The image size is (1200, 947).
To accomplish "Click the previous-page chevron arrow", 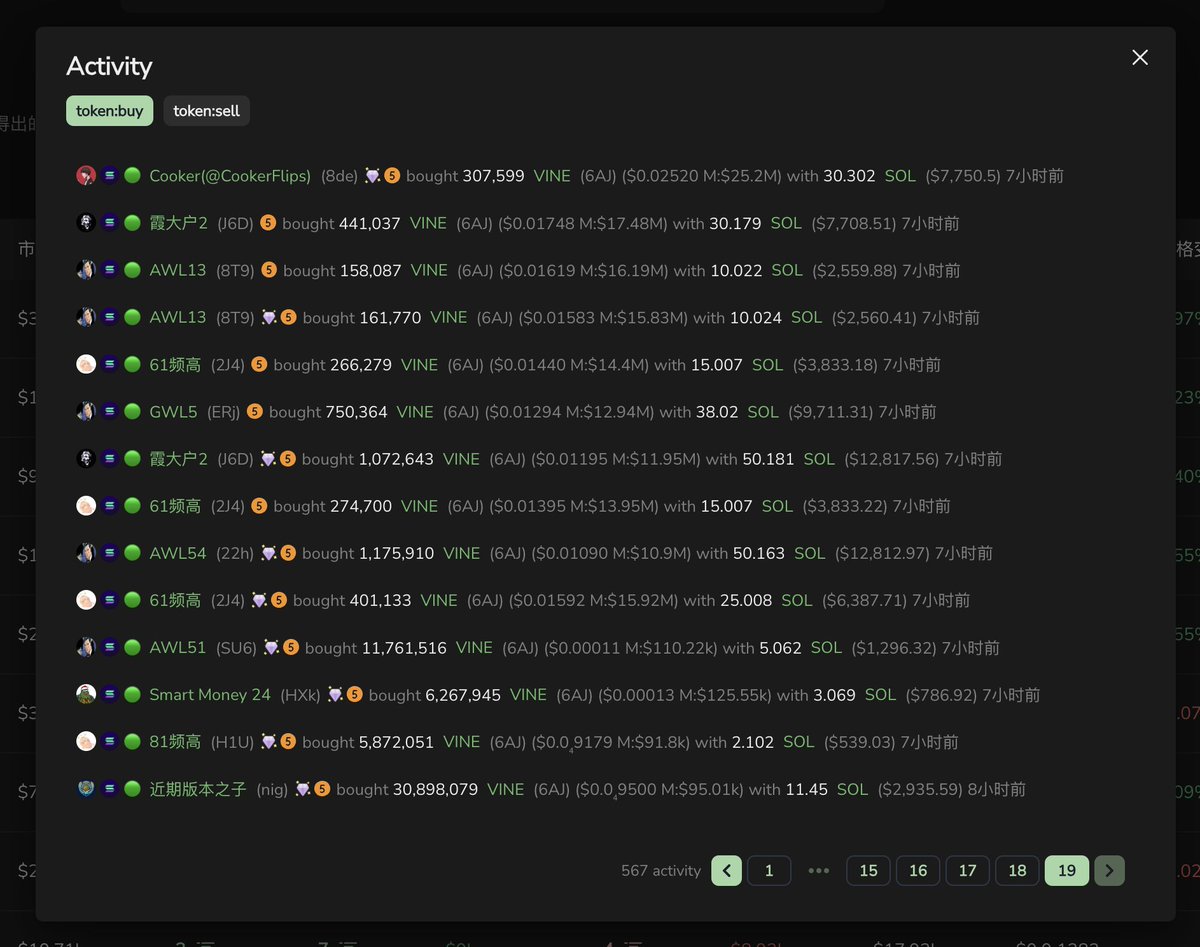I will (726, 870).
